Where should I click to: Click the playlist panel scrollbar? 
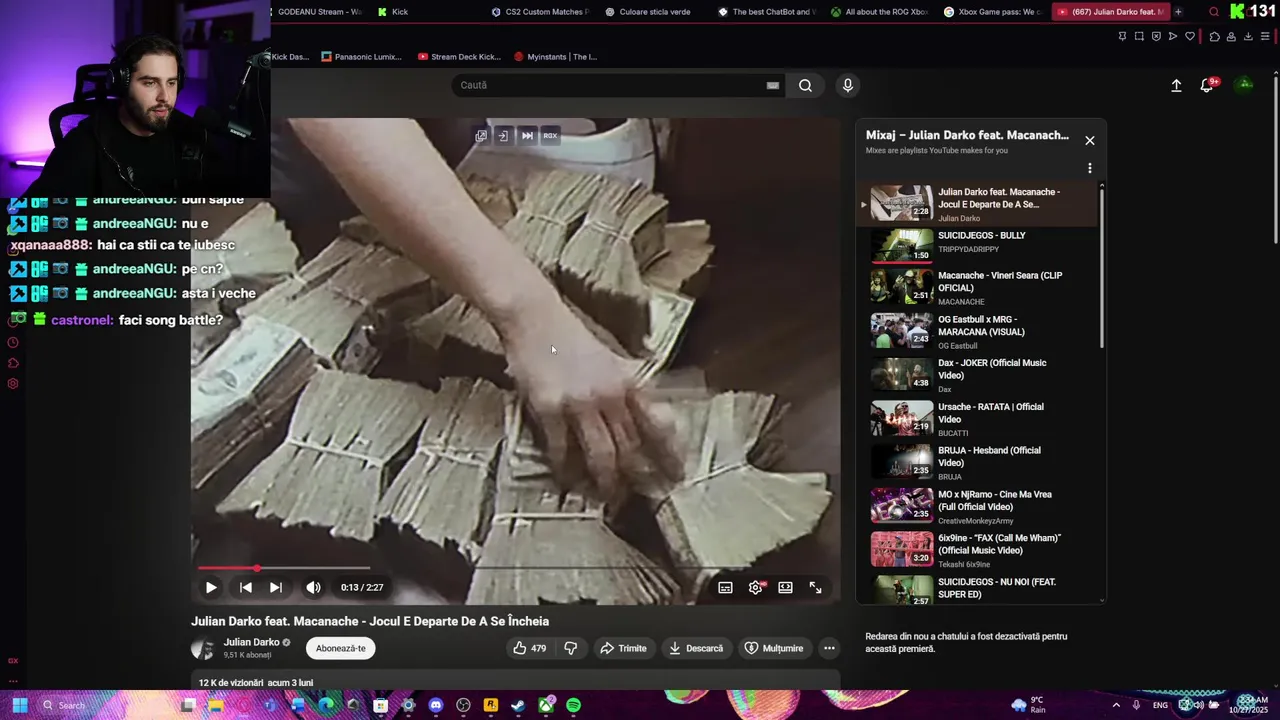pos(1102,268)
